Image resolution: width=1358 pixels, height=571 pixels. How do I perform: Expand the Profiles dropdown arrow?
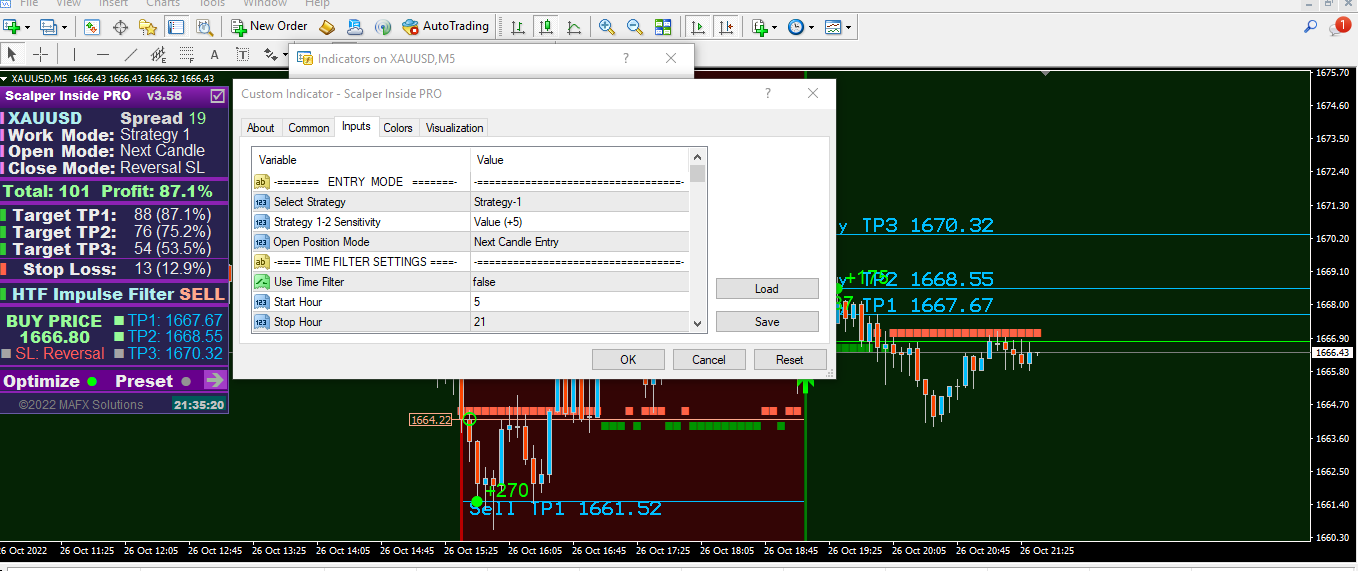(x=64, y=27)
